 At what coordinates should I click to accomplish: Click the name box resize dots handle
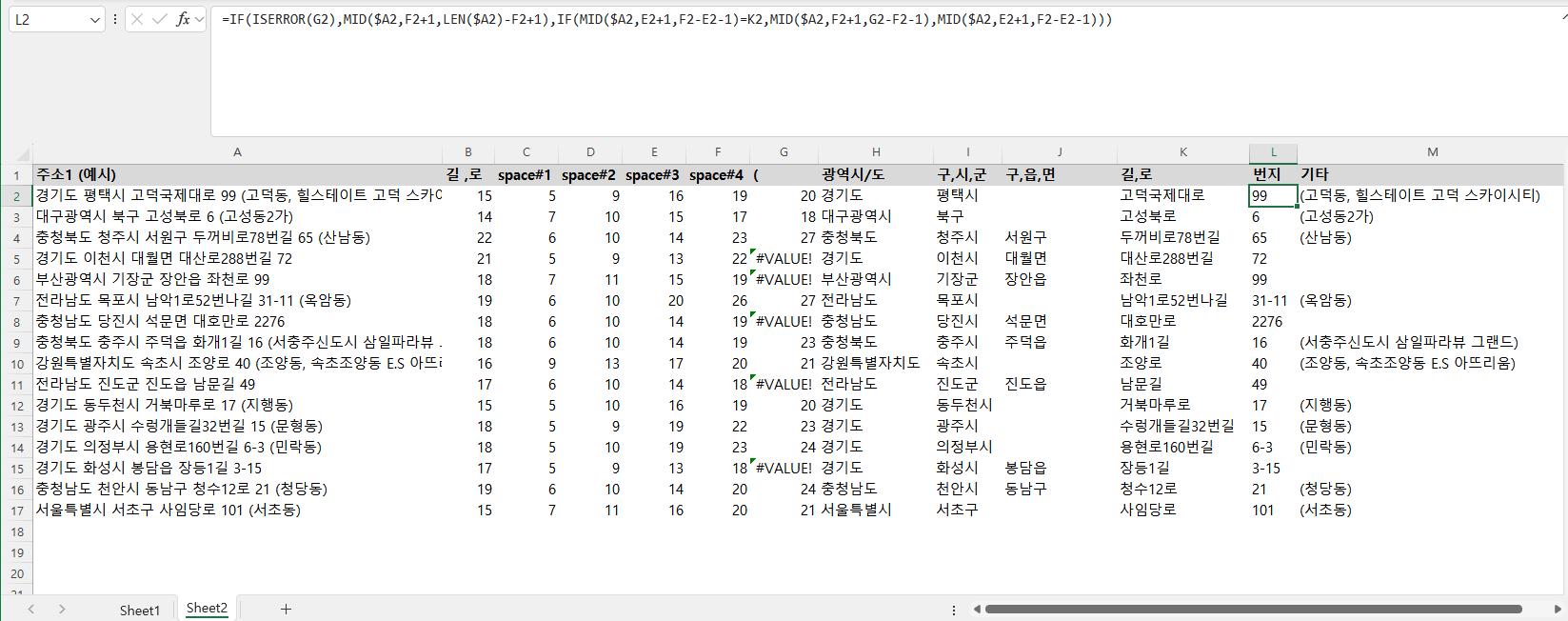115,19
